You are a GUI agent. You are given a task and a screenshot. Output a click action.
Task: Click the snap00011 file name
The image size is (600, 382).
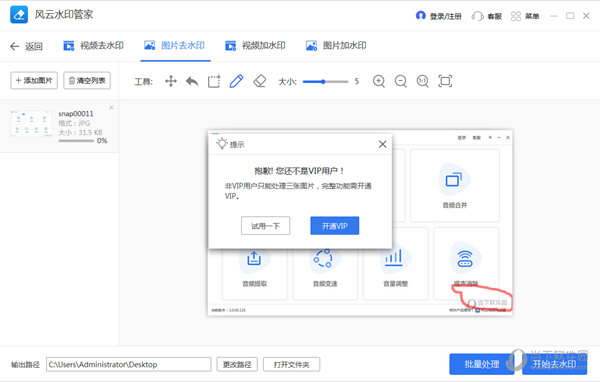coord(76,114)
